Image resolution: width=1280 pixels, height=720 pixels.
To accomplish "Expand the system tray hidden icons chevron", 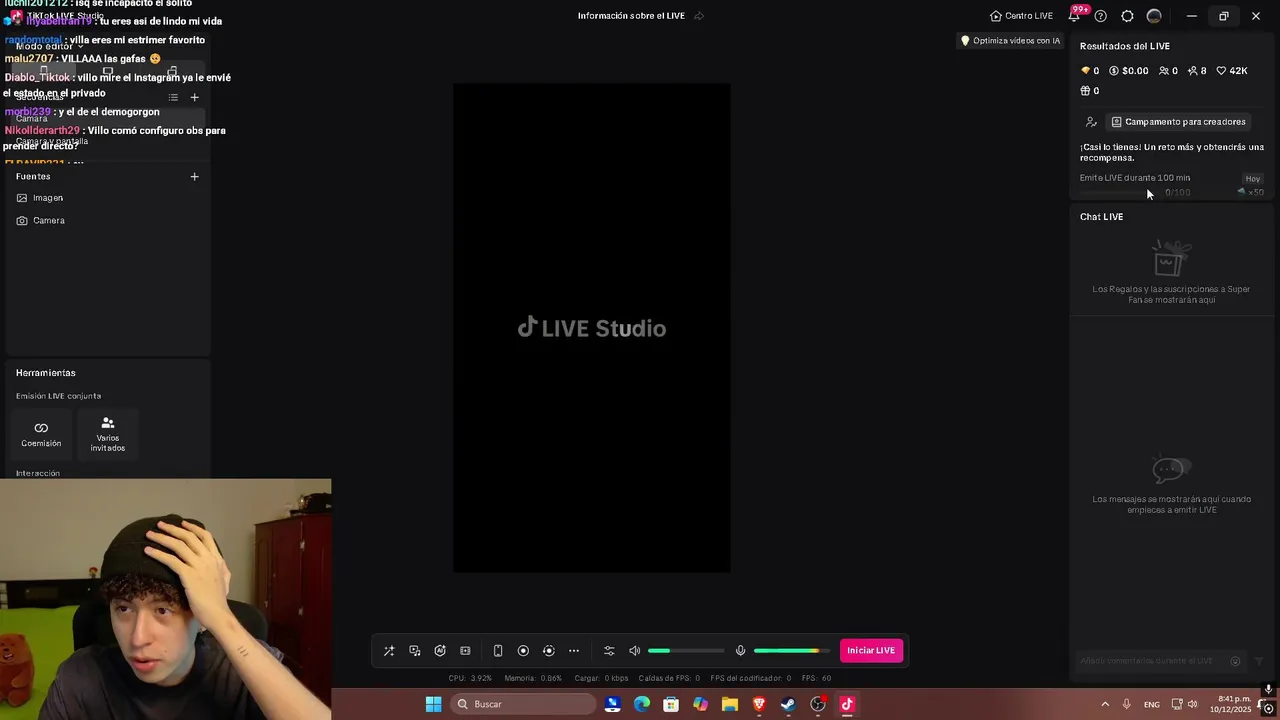I will pos(1105,704).
